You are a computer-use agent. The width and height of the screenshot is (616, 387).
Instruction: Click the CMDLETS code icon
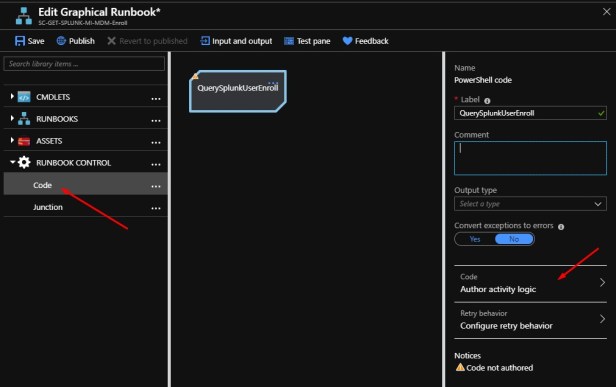tap(24, 97)
